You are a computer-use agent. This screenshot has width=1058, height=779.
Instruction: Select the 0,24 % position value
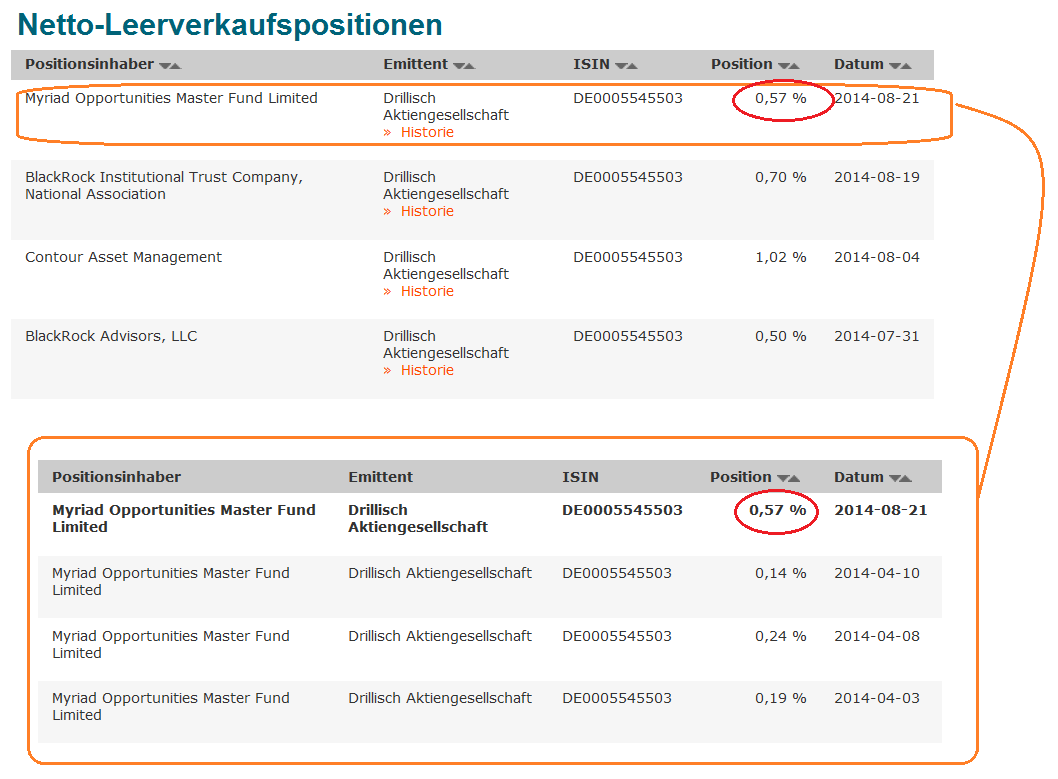pos(781,636)
